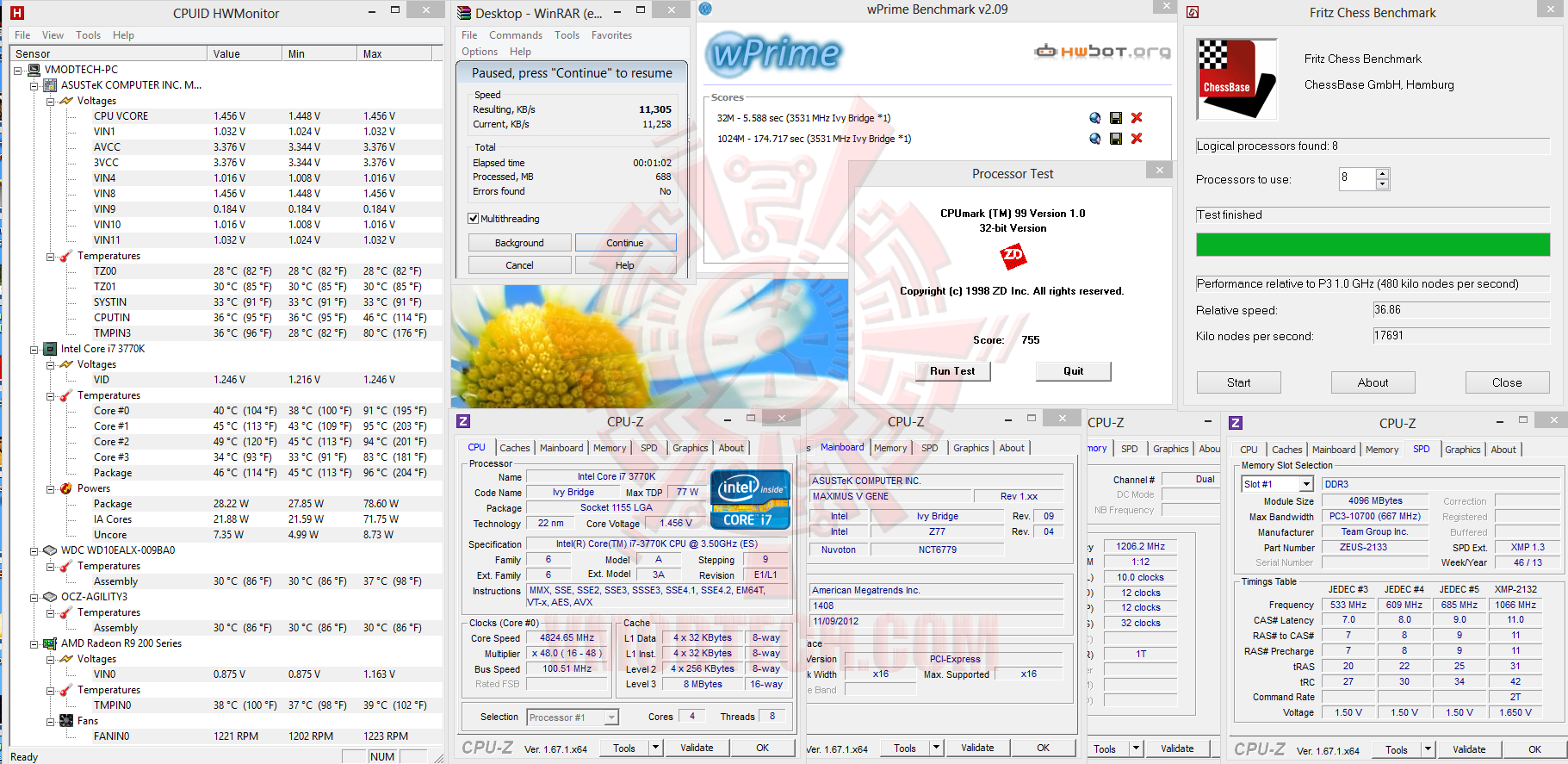Viewport: 1568px width, 764px height.
Task: Click the red ZD logo in Processor Test
Action: tap(1013, 256)
